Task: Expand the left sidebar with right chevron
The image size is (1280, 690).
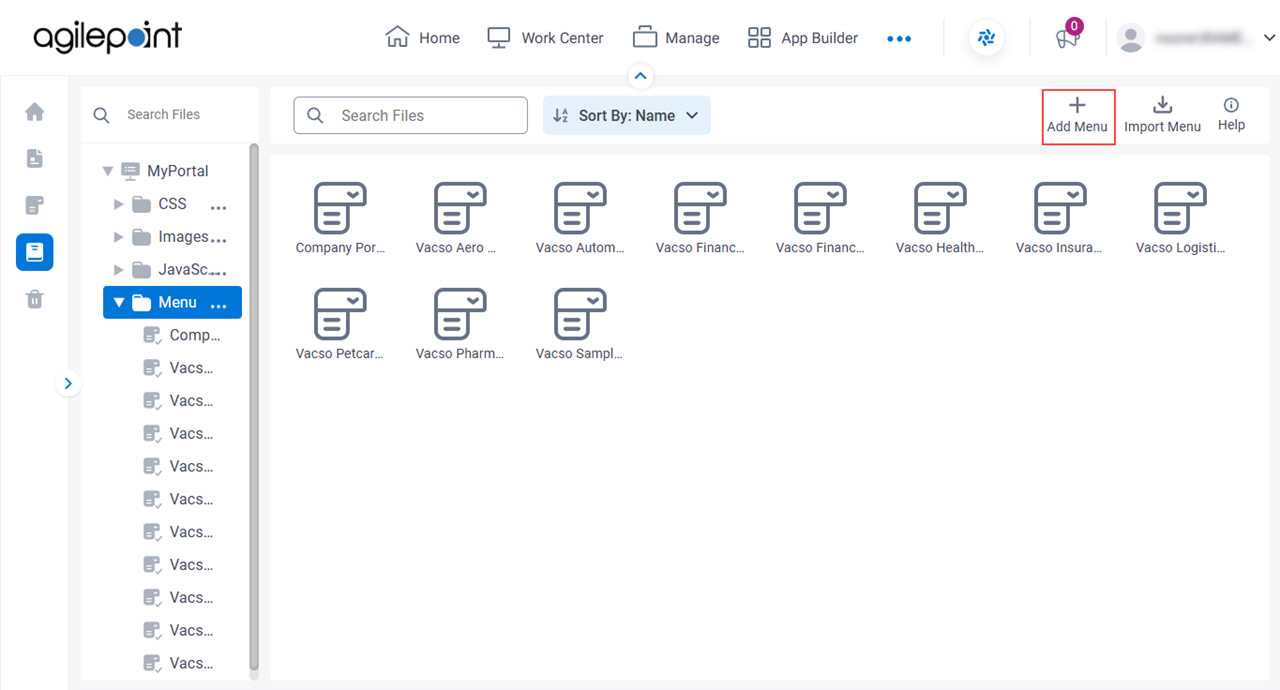Action: (68, 383)
